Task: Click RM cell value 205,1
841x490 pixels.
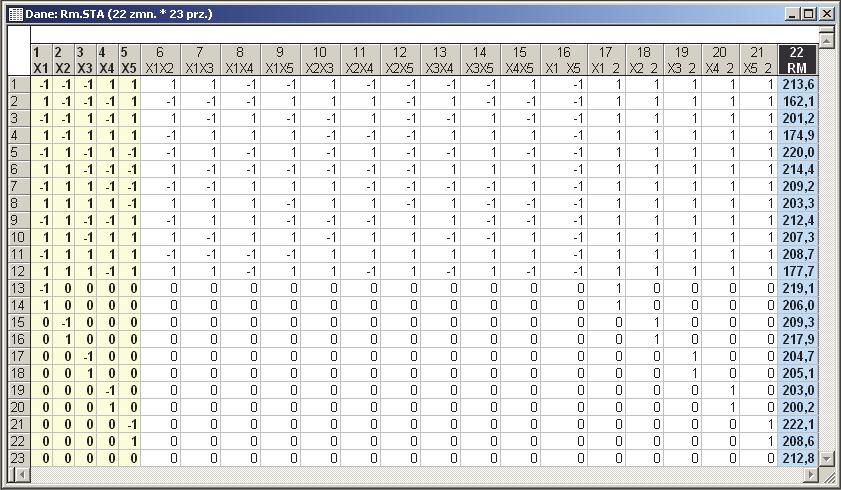Action: 798,373
